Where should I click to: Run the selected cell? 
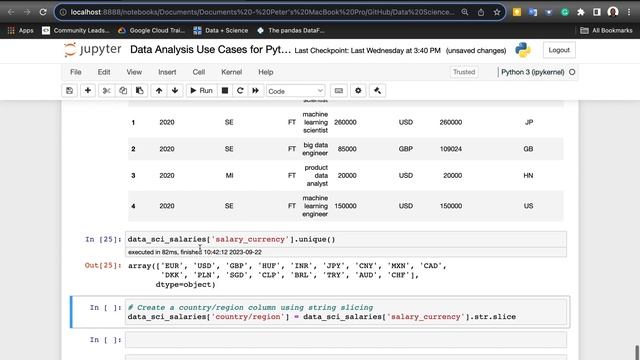(x=201, y=91)
